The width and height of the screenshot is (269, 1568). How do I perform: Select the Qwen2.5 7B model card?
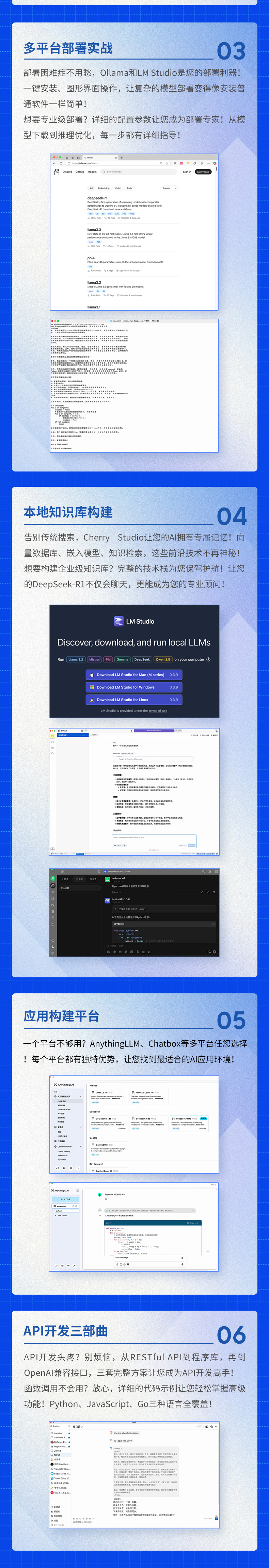tap(108, 1097)
